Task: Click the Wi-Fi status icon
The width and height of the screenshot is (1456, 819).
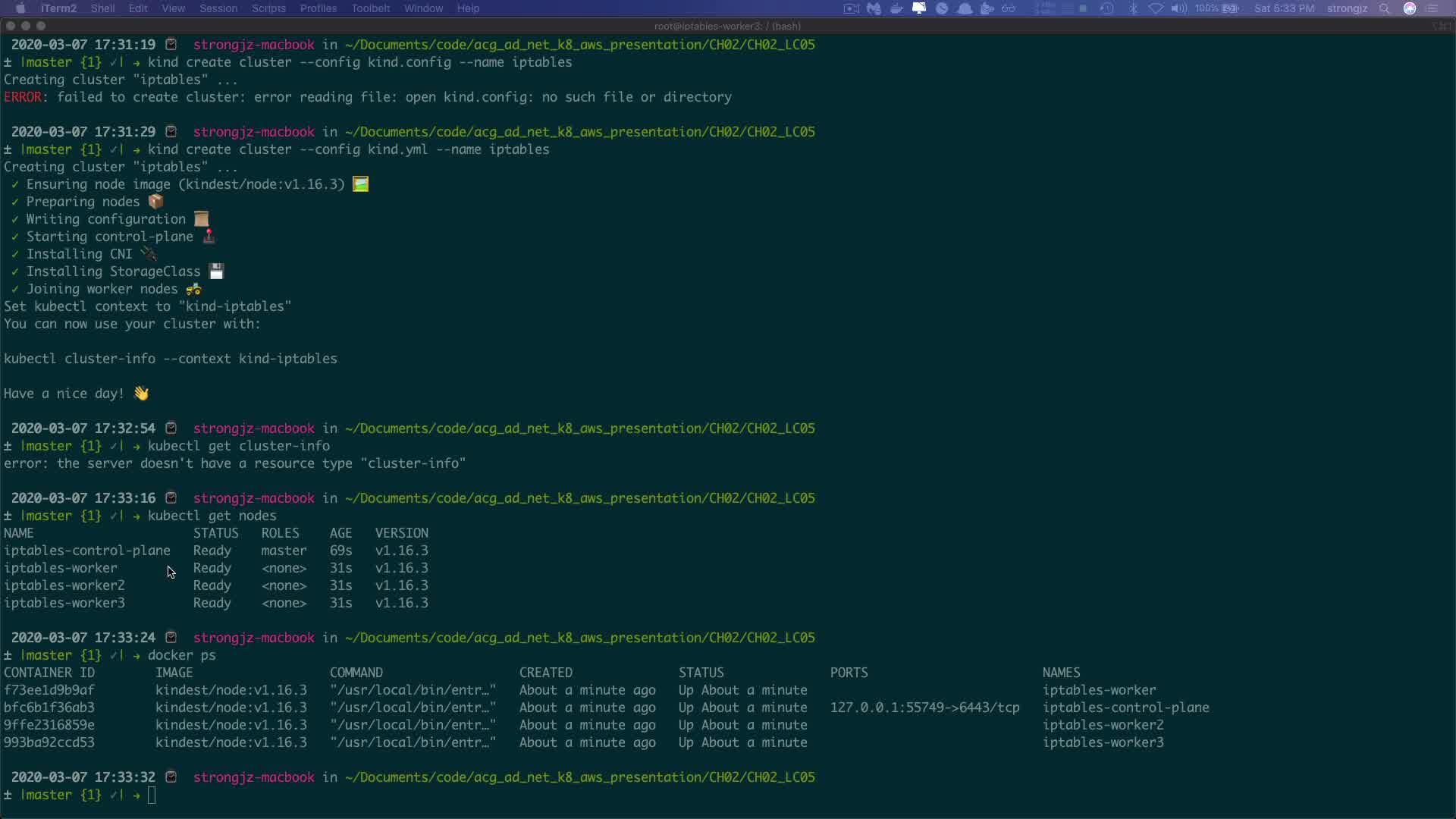Action: click(x=1156, y=8)
